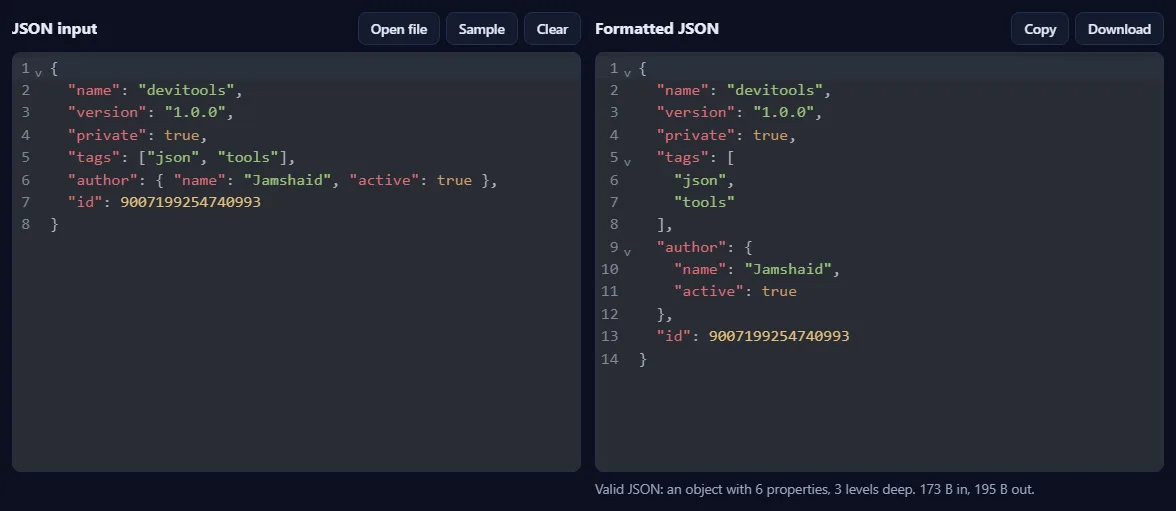Screen dimensions: 1176x511
Task: Click id number 9007199254740993 in JSON input
Action: (x=190, y=202)
